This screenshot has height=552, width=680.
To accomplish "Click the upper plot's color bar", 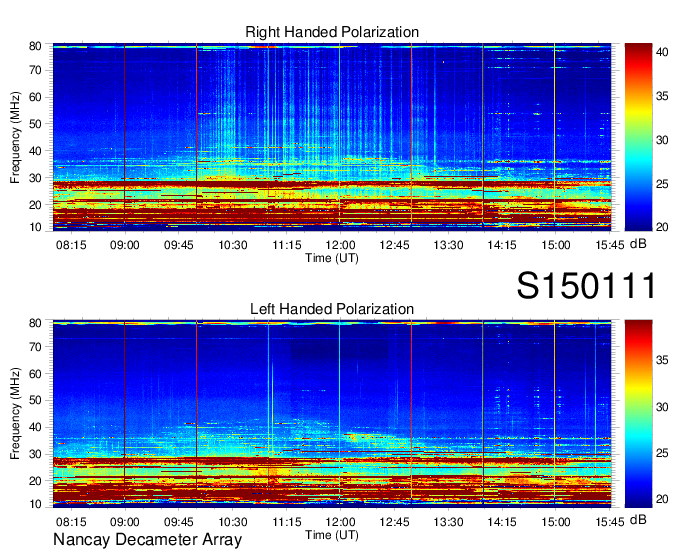I will 638,137.
